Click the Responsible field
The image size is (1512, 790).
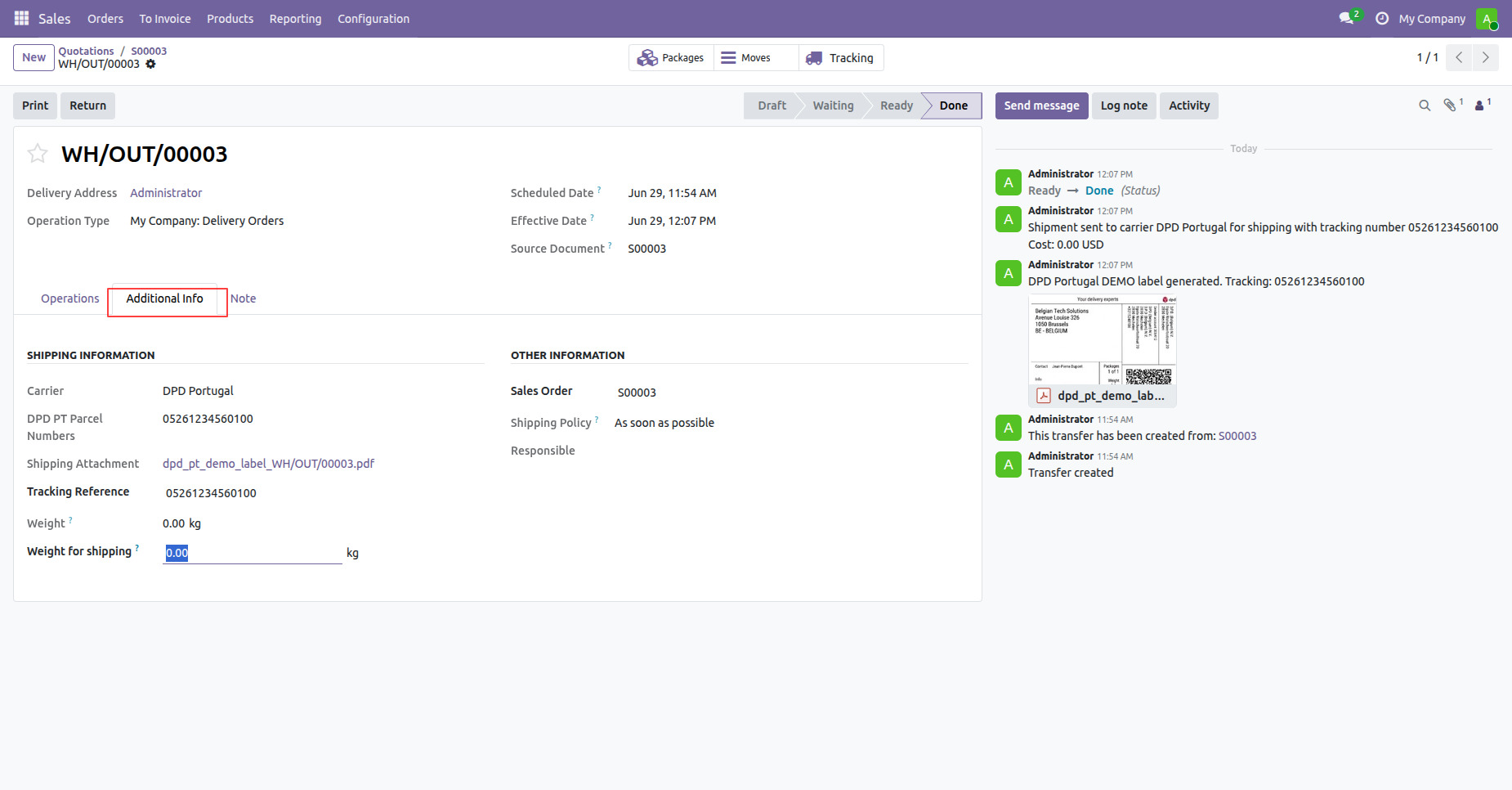pos(543,451)
